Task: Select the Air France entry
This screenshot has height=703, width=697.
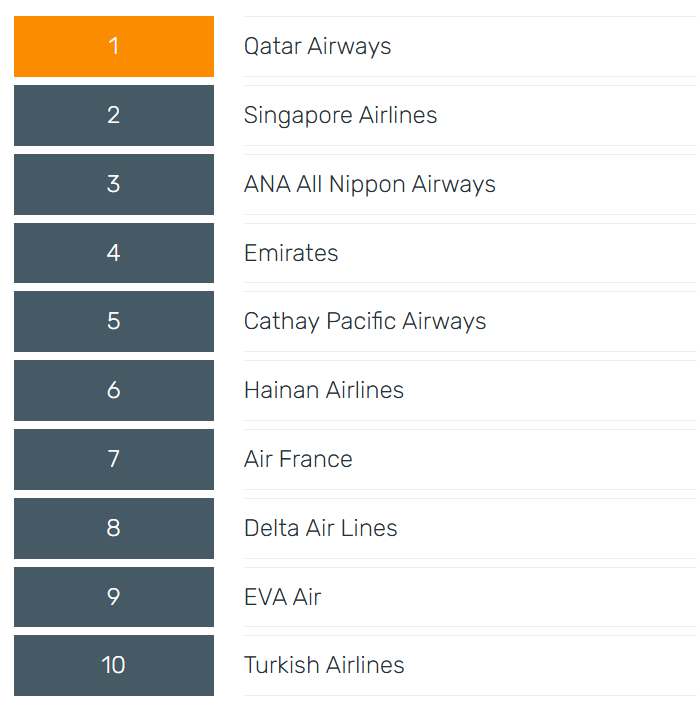Action: point(298,459)
